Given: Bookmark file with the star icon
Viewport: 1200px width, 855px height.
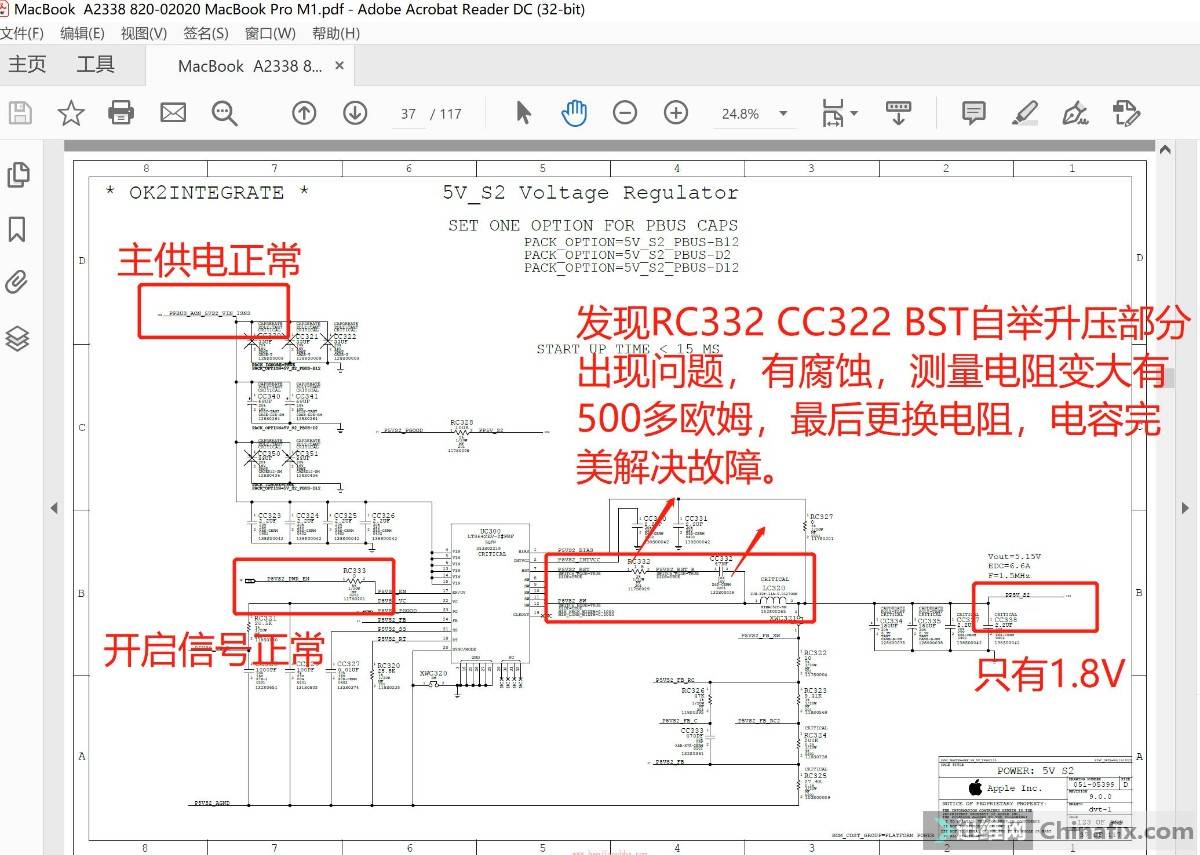Looking at the screenshot, I should 70,113.
